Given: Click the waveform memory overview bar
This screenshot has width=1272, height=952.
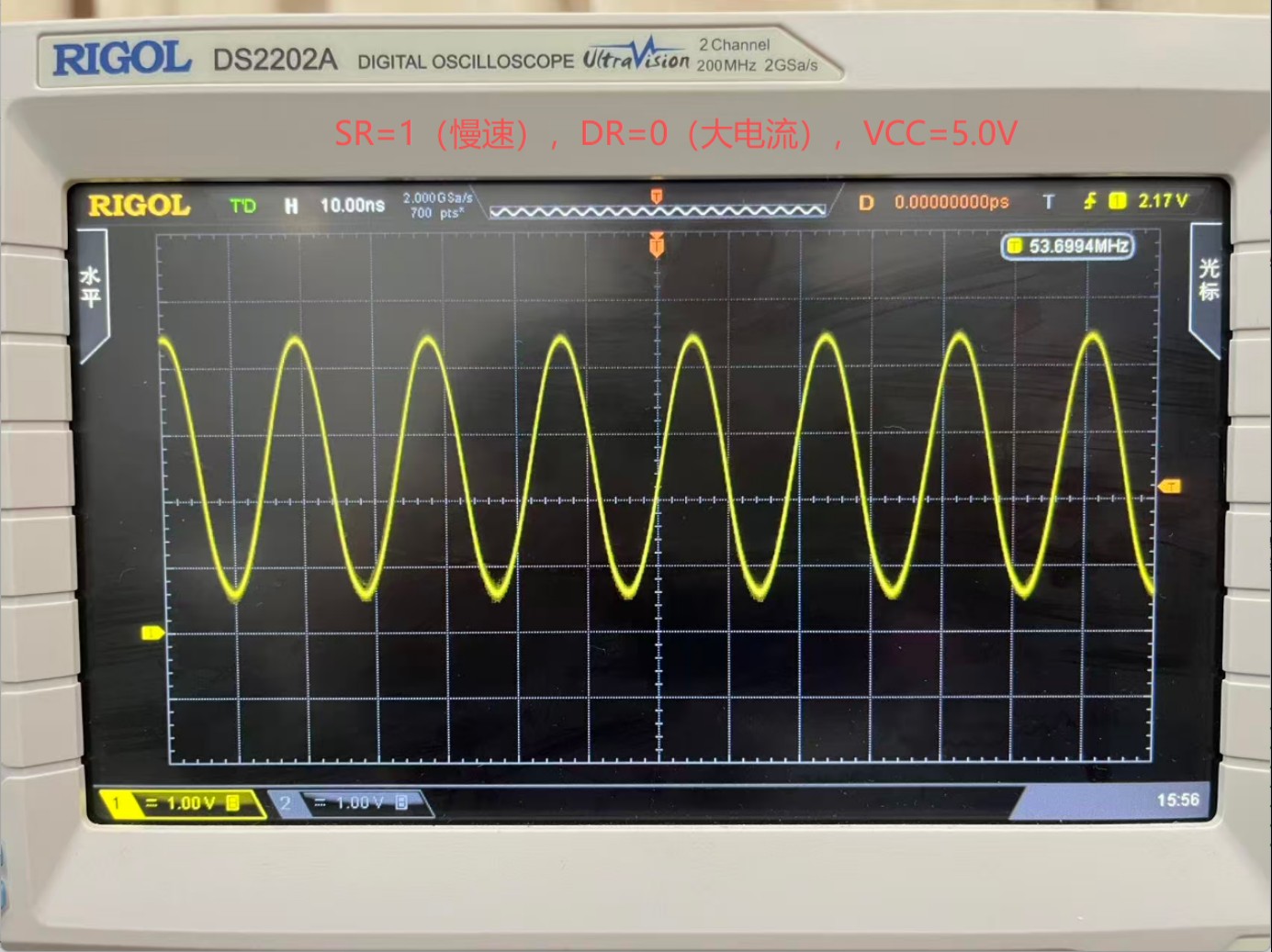Looking at the screenshot, I should click(658, 211).
